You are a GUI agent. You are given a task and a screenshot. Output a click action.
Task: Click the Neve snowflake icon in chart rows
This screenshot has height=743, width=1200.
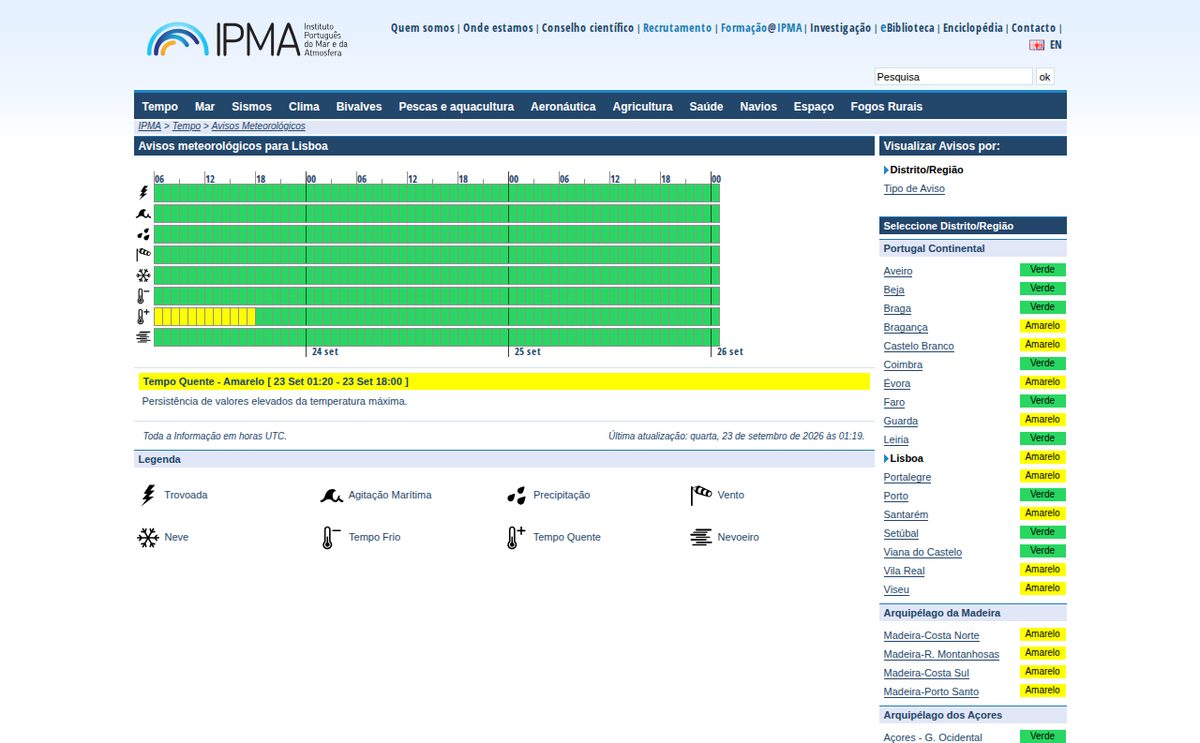pos(144,275)
